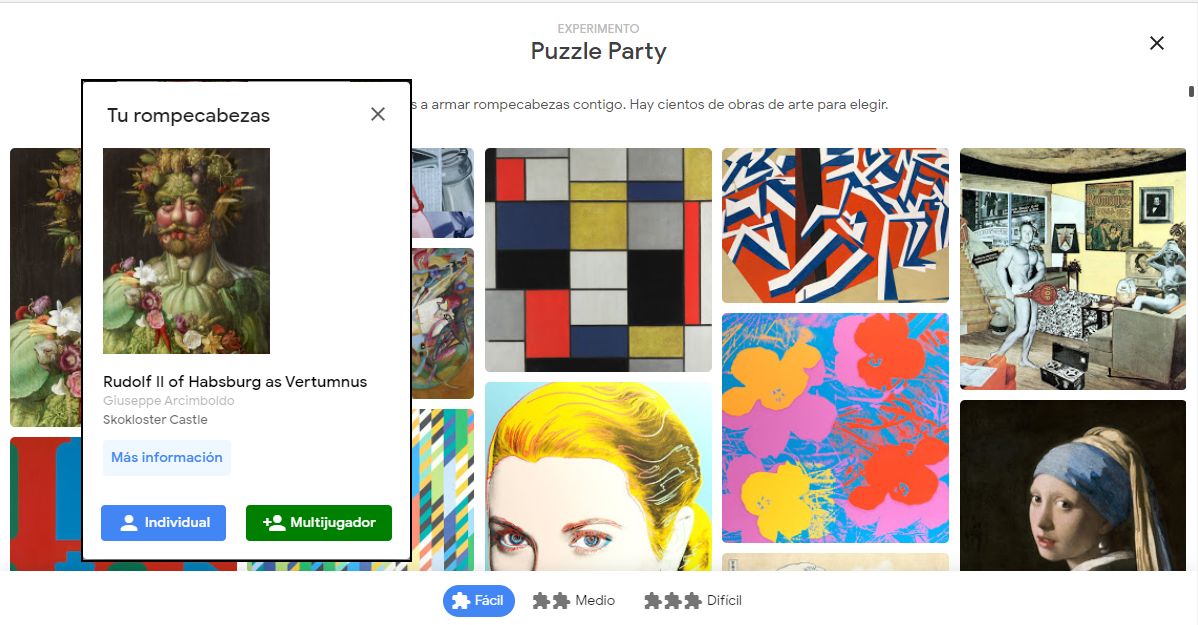Click the double puzzle pieces icon
The image size is (1198, 625).
click(x=551, y=601)
